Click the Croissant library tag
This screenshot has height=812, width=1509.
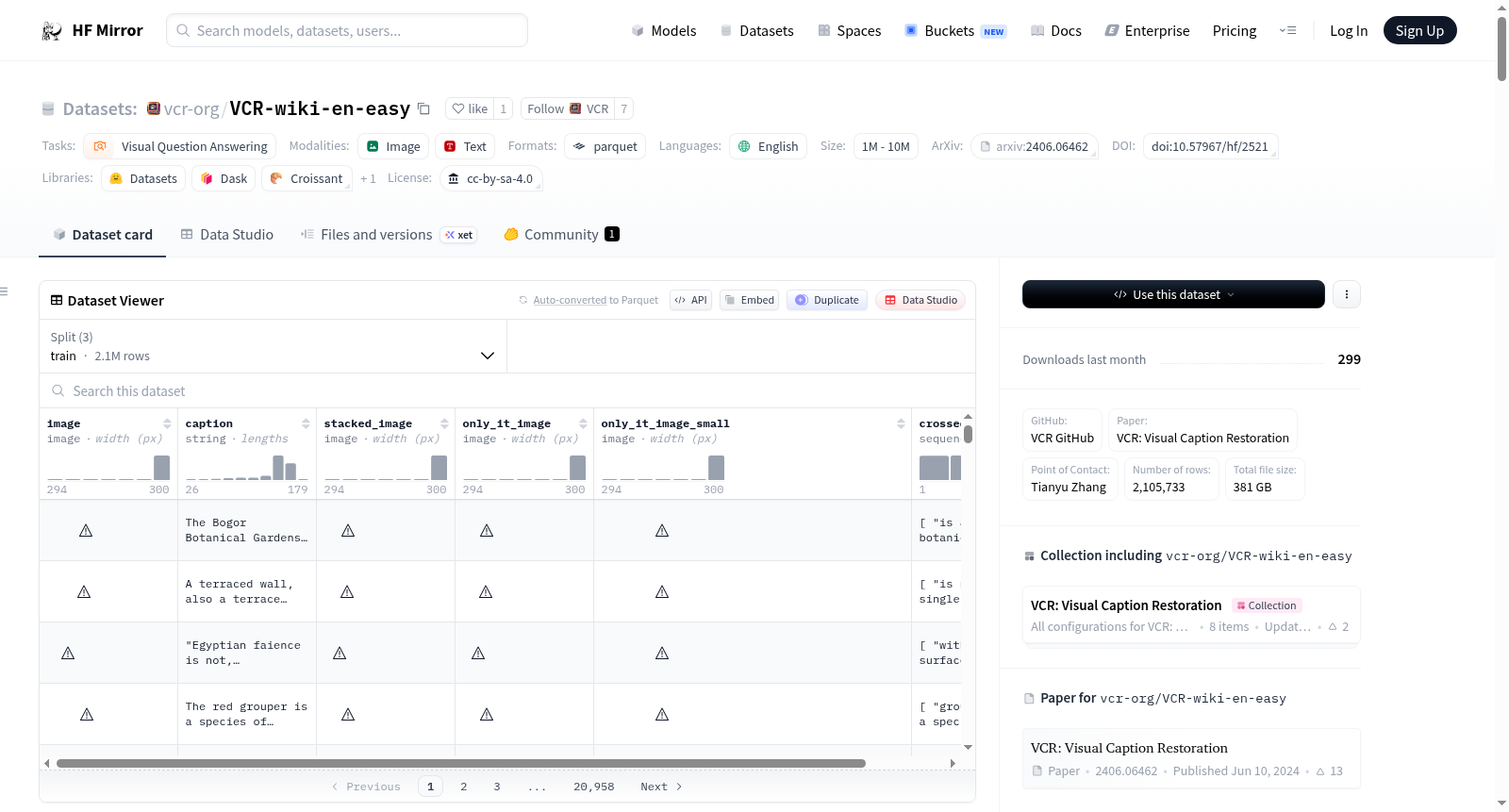(x=307, y=178)
